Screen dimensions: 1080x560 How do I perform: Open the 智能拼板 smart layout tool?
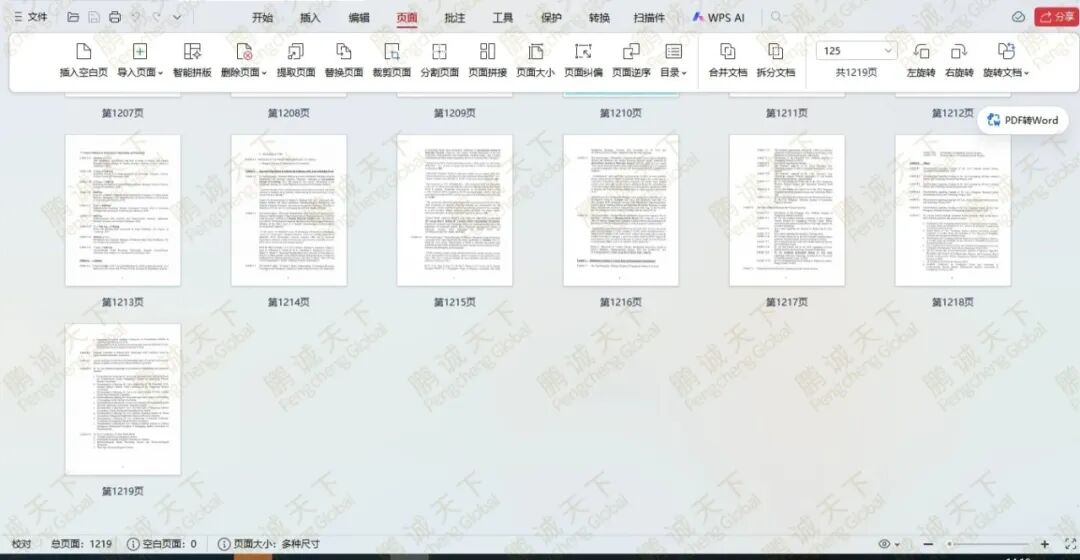click(x=192, y=52)
